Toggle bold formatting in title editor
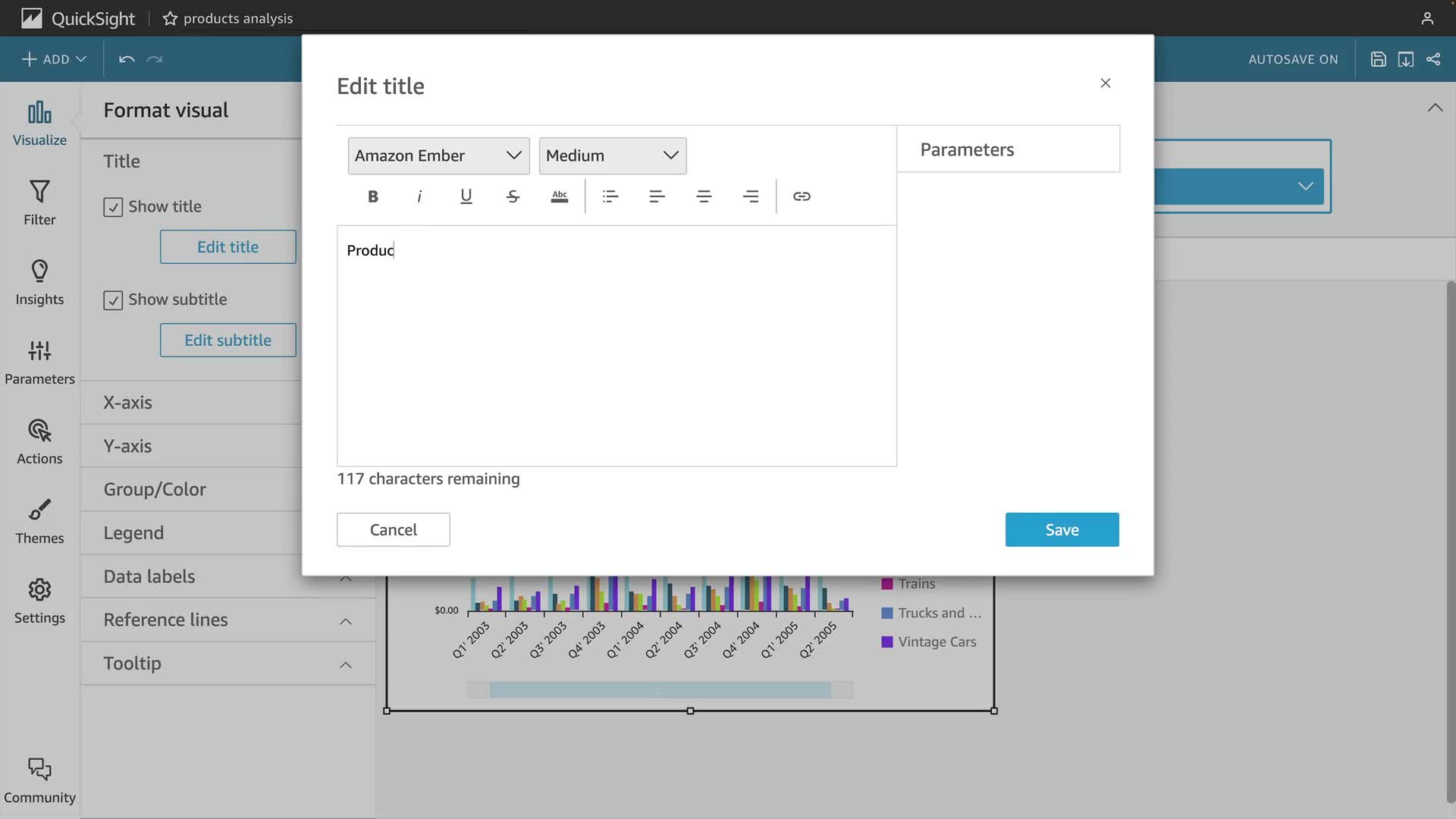The image size is (1456, 819). tap(372, 196)
